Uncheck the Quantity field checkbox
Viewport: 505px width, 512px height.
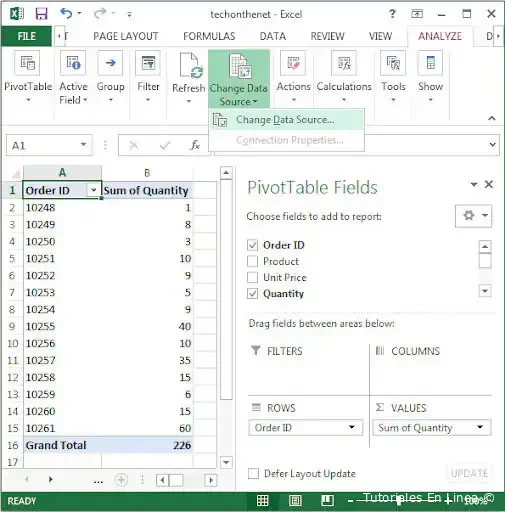point(252,293)
